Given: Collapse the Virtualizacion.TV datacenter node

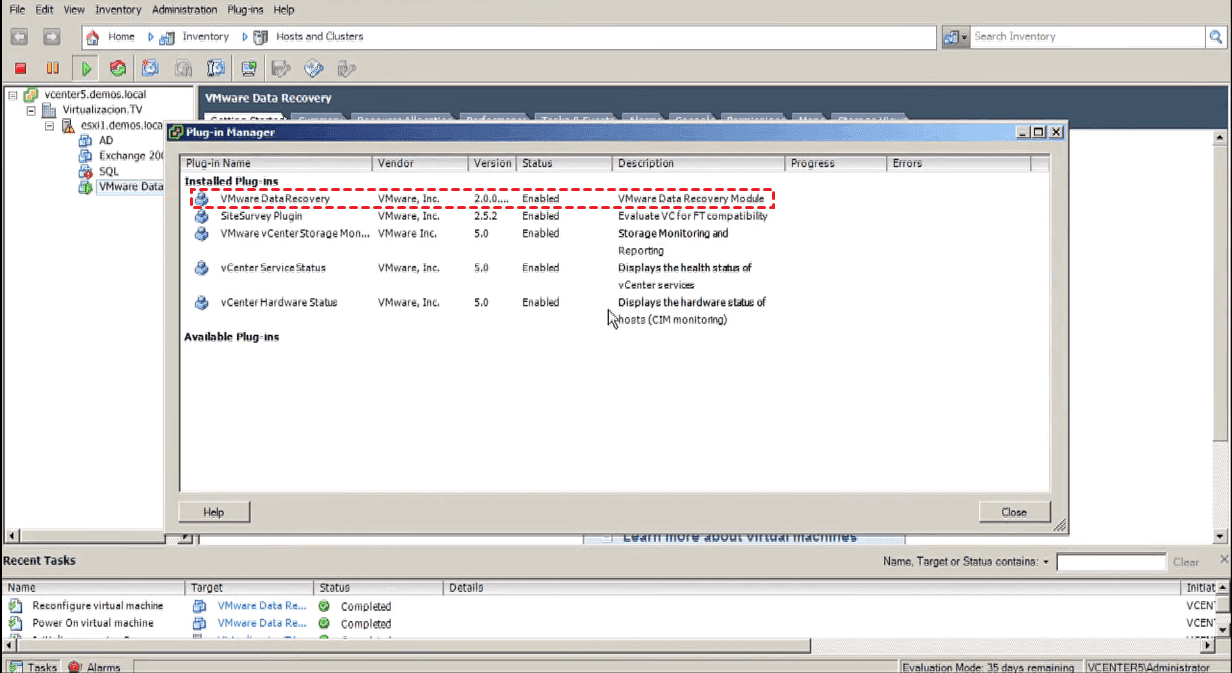Looking at the screenshot, I should [30, 110].
